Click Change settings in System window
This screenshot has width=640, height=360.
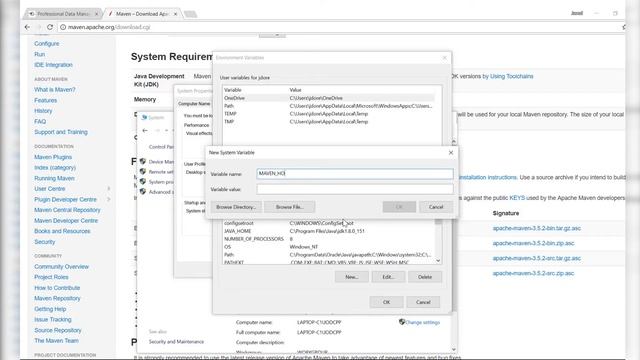(422, 322)
